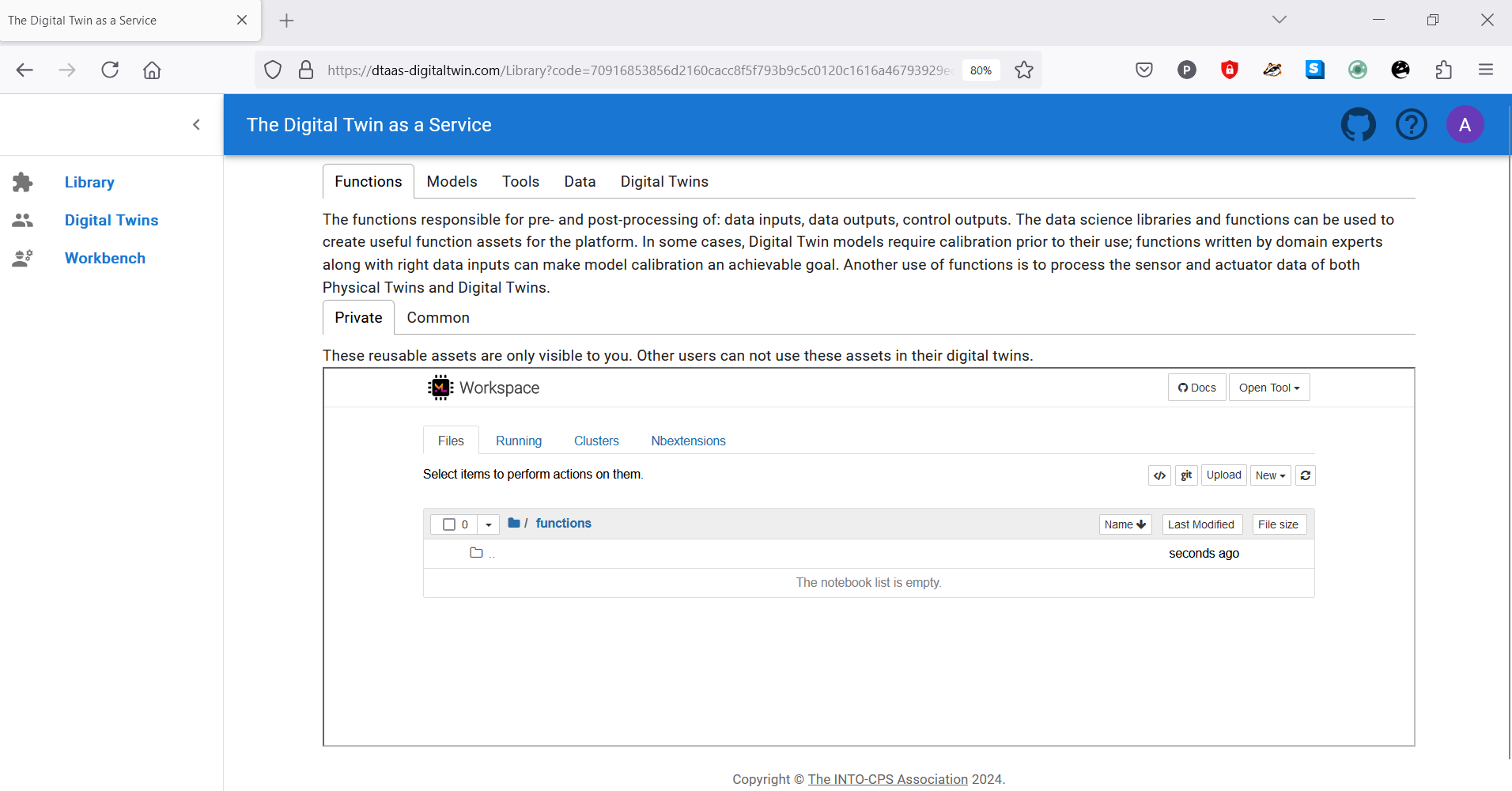
Task: Collapse the sidebar with chevron arrow
Action: pos(196,125)
